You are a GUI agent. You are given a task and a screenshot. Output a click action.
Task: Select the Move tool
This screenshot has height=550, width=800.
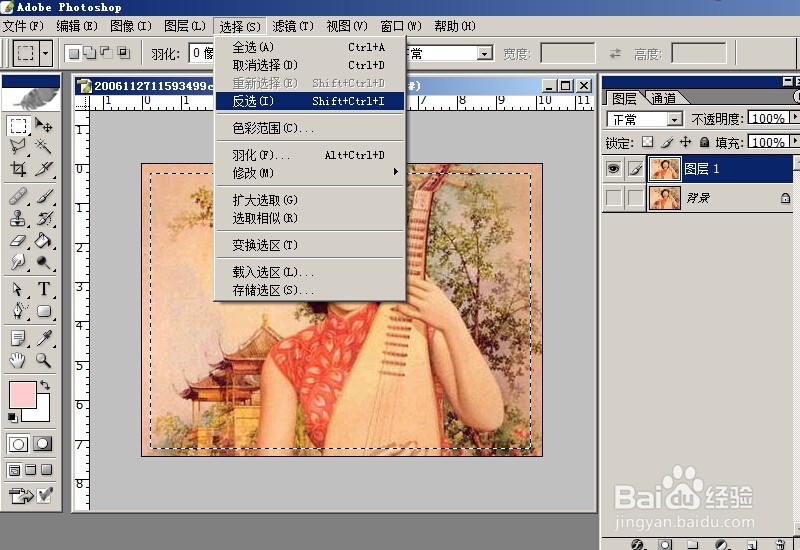point(44,126)
